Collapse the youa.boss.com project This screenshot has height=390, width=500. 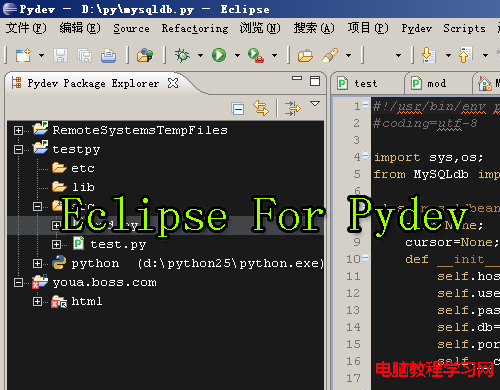point(19,283)
